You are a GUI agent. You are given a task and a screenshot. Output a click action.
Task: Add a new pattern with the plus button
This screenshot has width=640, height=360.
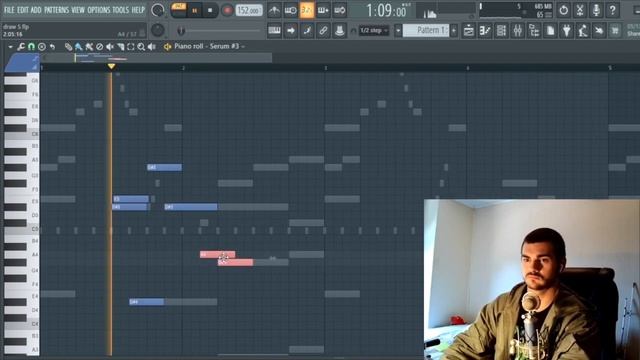pyautogui.click(x=453, y=31)
